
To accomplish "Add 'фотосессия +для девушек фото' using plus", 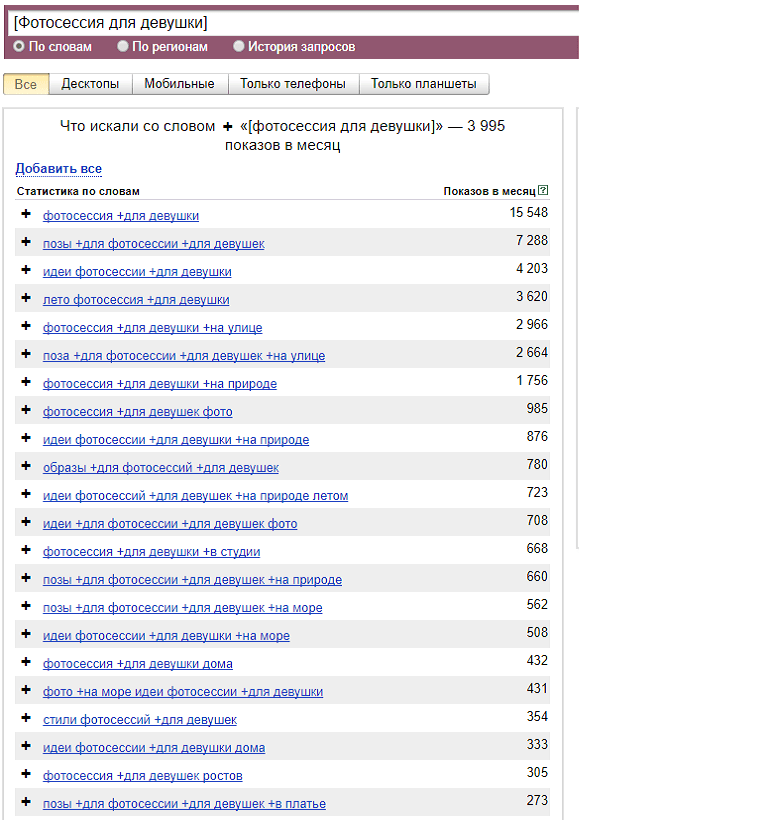I will point(26,410).
